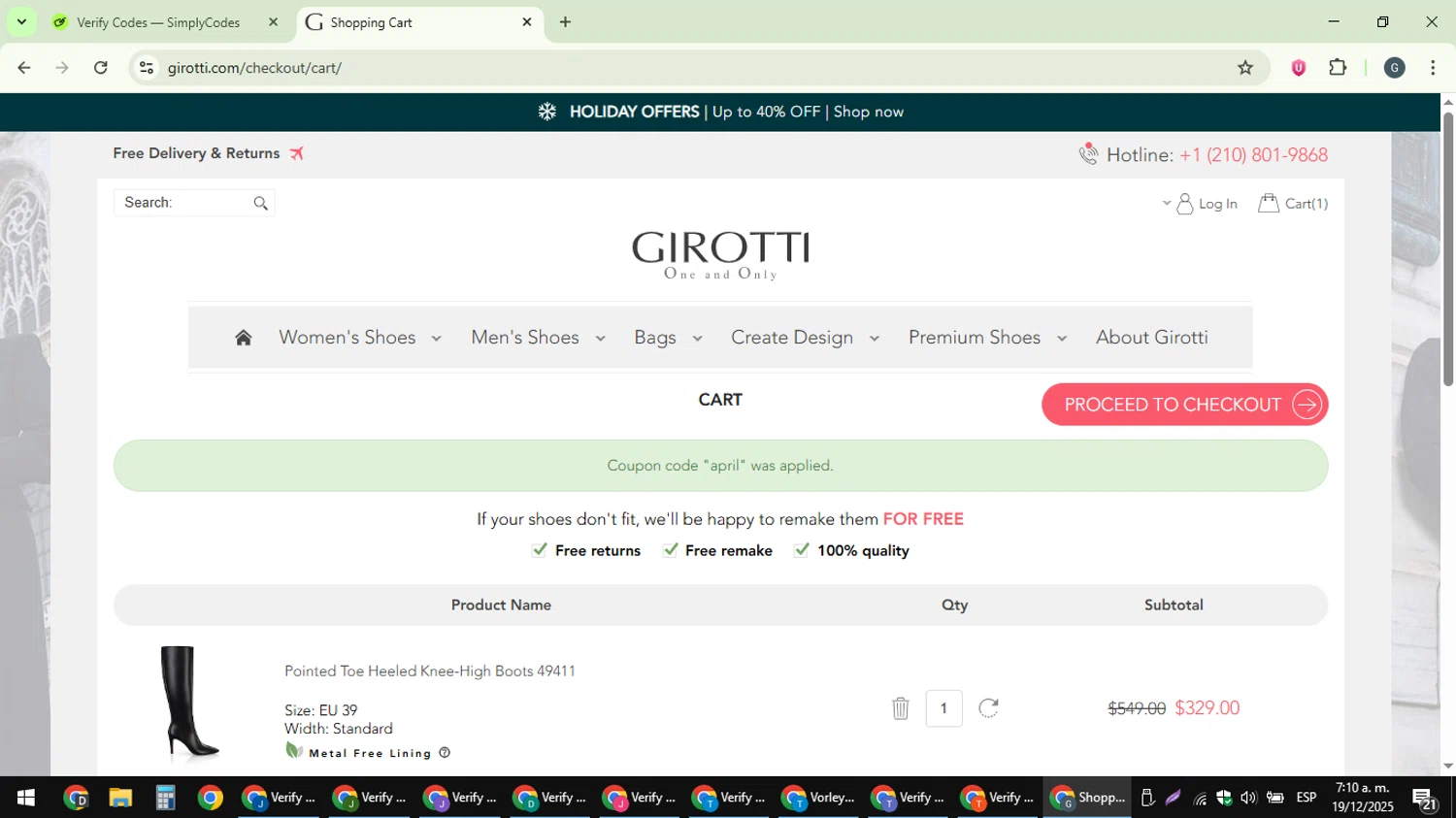This screenshot has height=818, width=1456.
Task: Click the Cart(1) link
Action: (1307, 204)
